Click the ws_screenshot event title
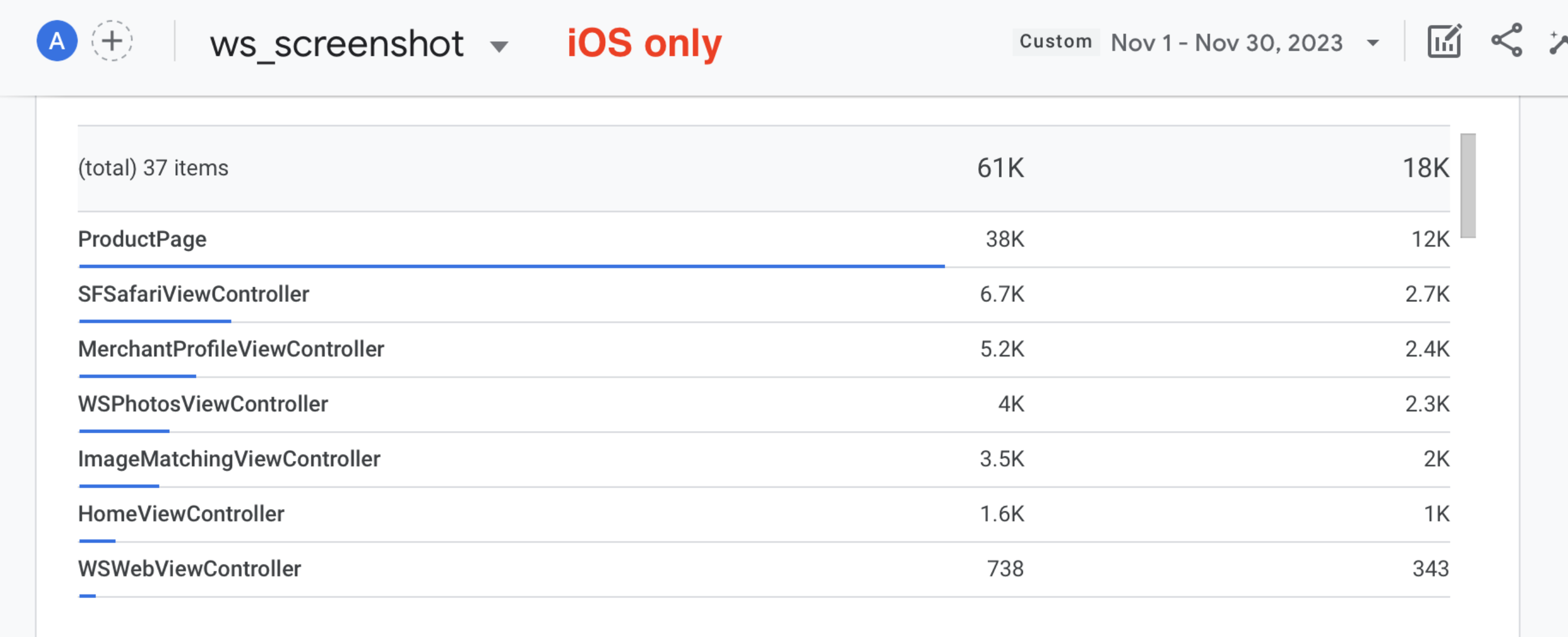Viewport: 1568px width, 637px height. [x=337, y=44]
